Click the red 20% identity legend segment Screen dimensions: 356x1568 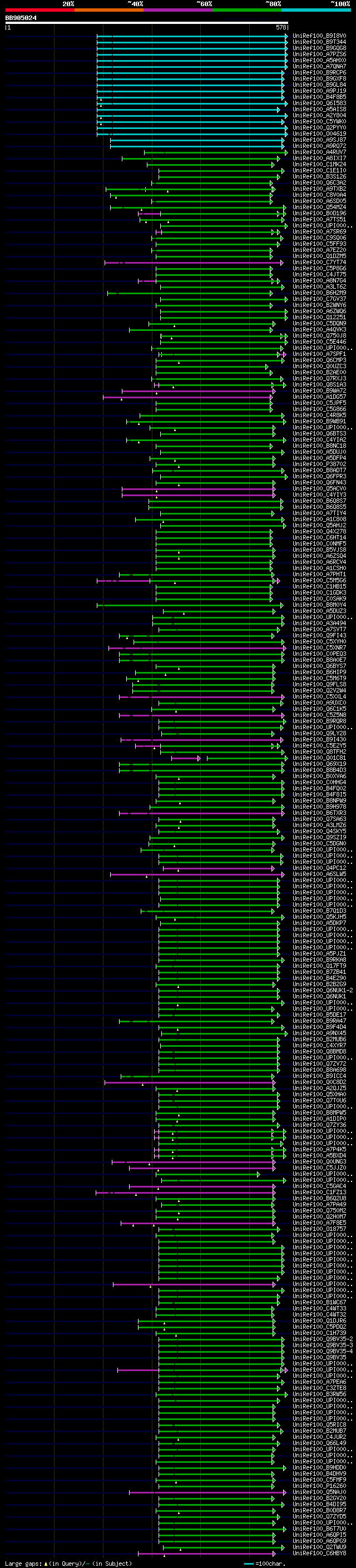coord(39,10)
